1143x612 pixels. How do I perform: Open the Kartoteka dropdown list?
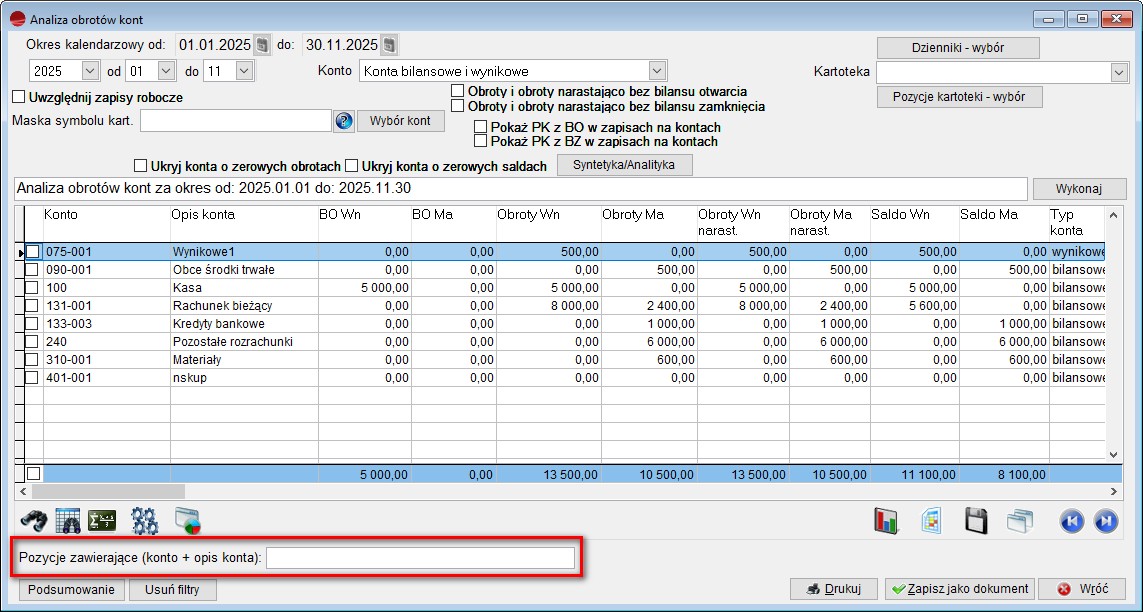pos(1118,72)
